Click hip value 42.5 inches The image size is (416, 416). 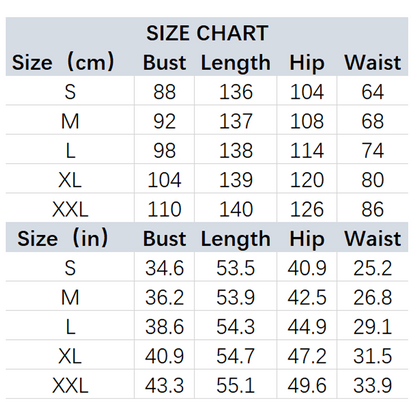[307, 297]
